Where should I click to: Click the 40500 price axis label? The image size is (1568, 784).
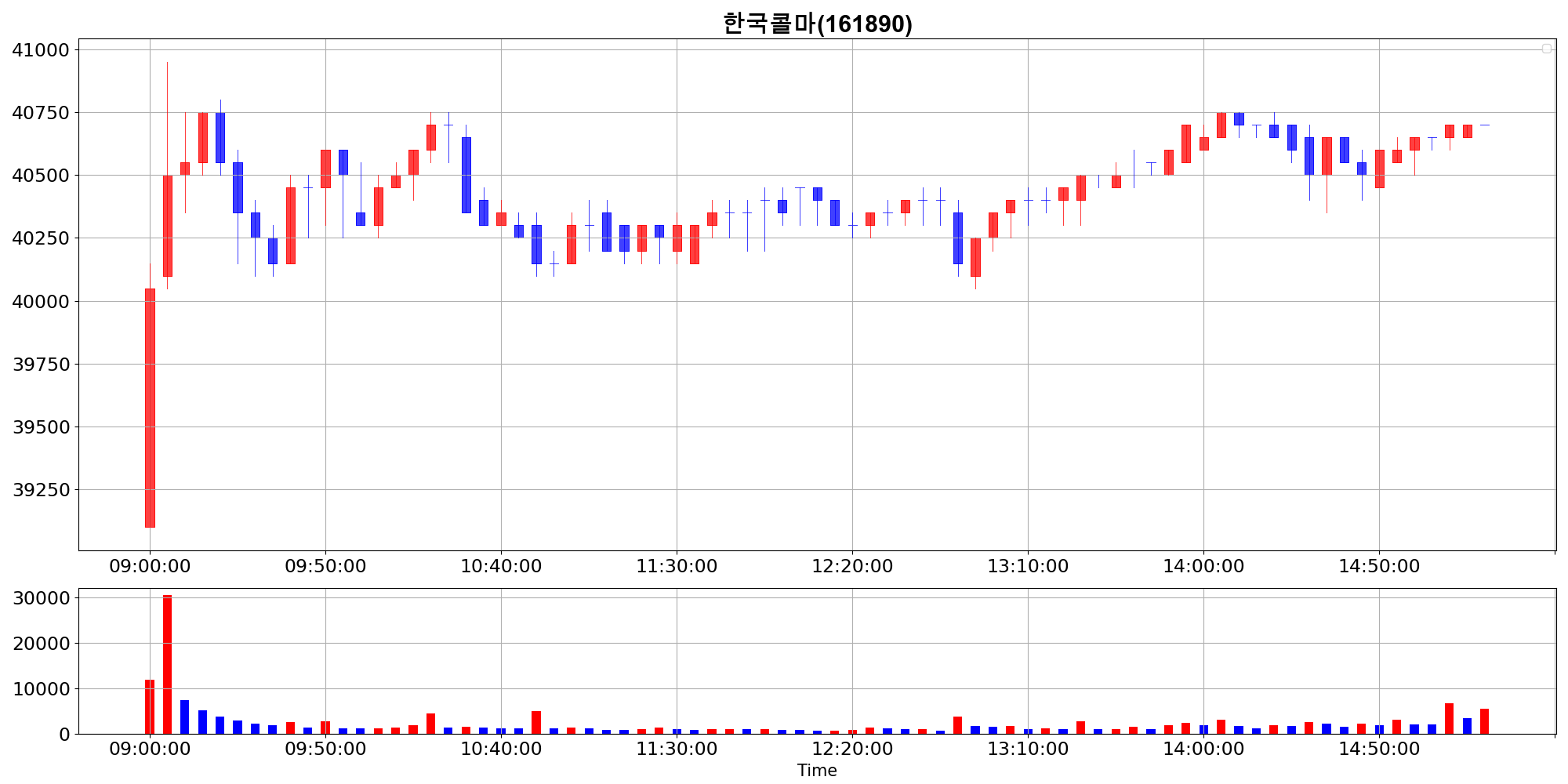point(41,176)
